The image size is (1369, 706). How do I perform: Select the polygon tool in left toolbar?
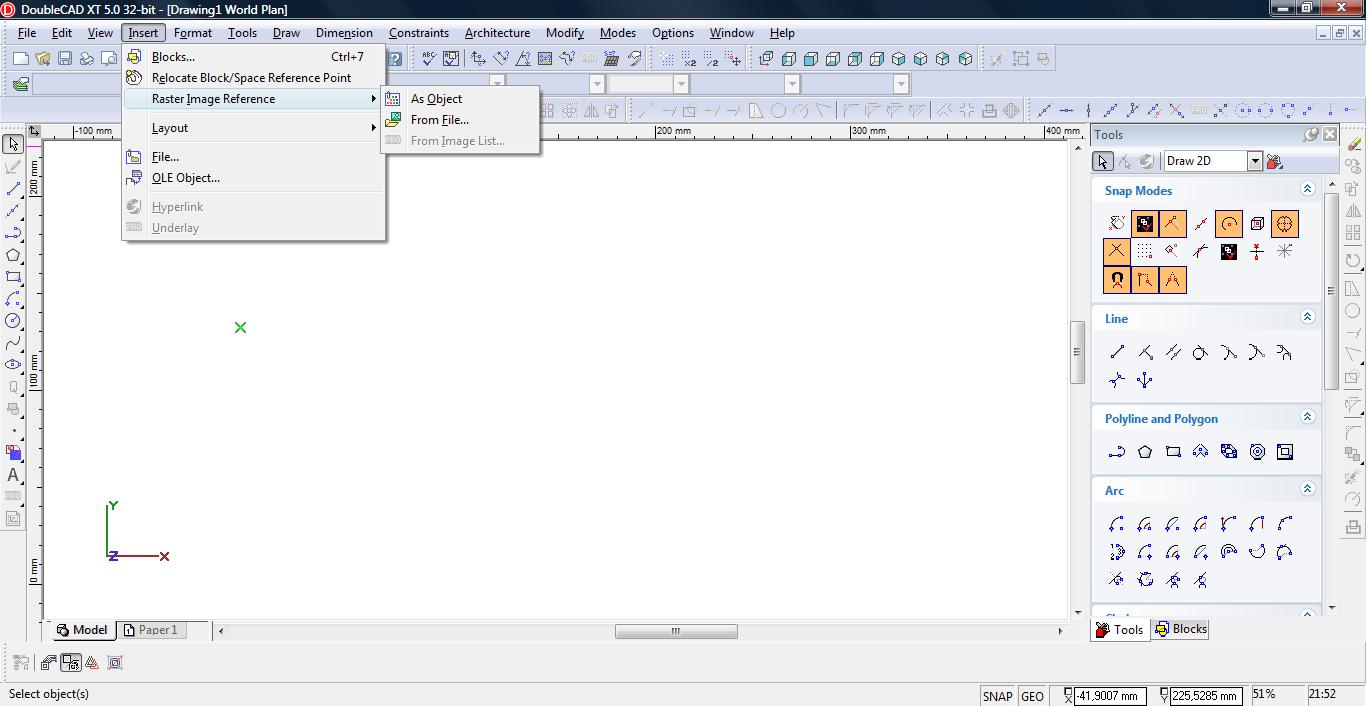click(x=13, y=255)
